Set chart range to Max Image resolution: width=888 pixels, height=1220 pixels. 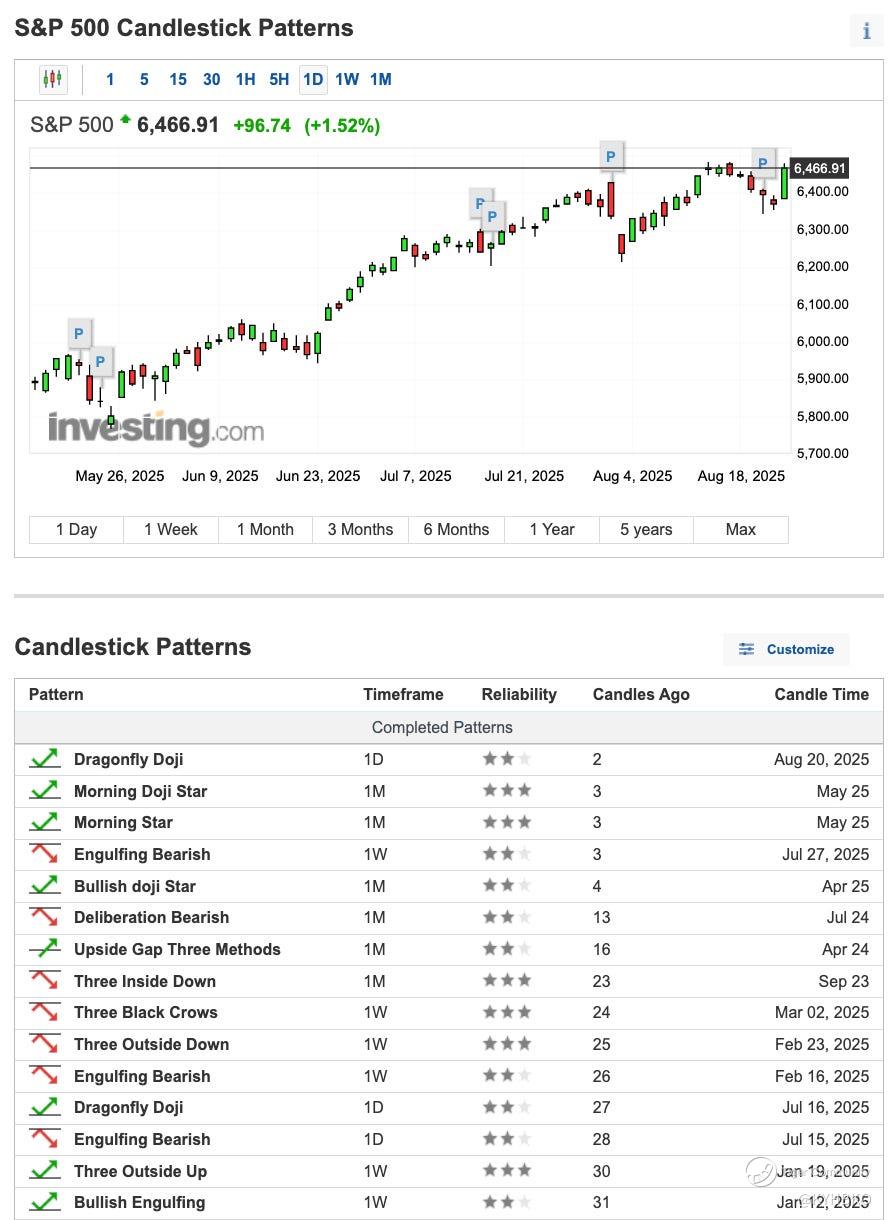(741, 529)
